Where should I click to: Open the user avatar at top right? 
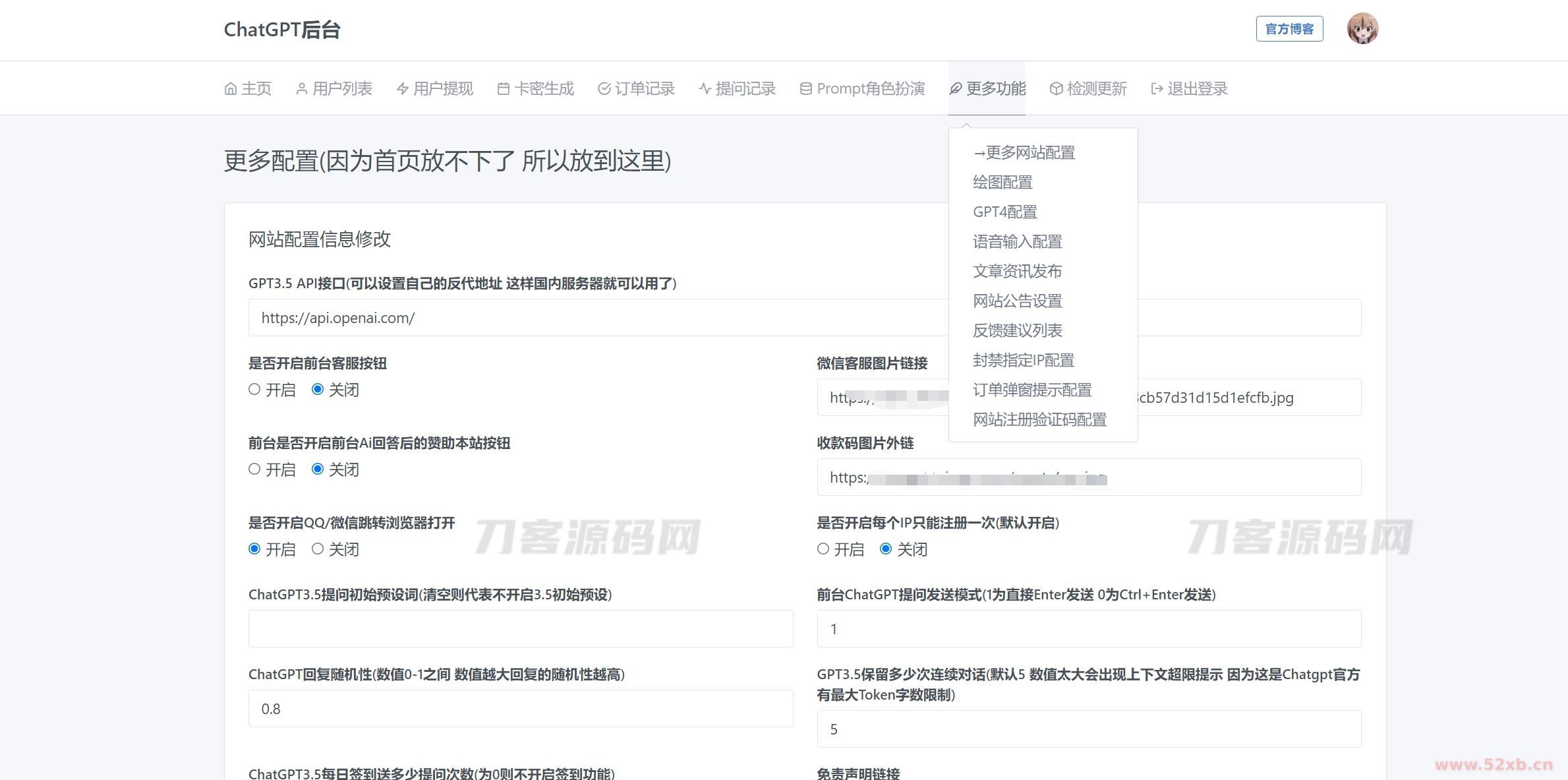(1362, 29)
